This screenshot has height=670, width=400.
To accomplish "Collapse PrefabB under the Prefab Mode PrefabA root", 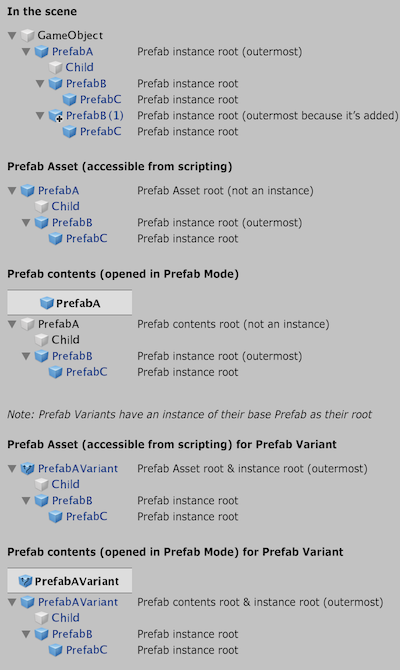I will tap(26, 356).
